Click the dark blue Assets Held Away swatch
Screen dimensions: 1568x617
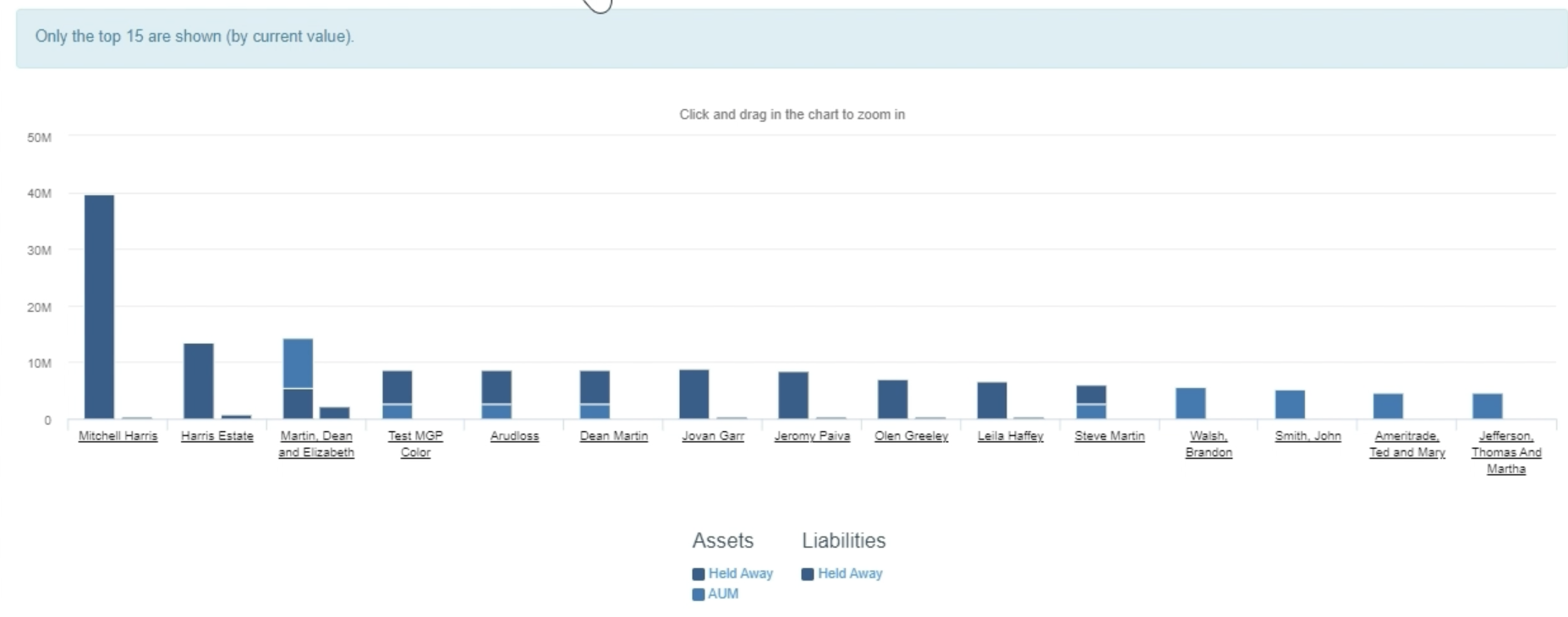tap(699, 574)
